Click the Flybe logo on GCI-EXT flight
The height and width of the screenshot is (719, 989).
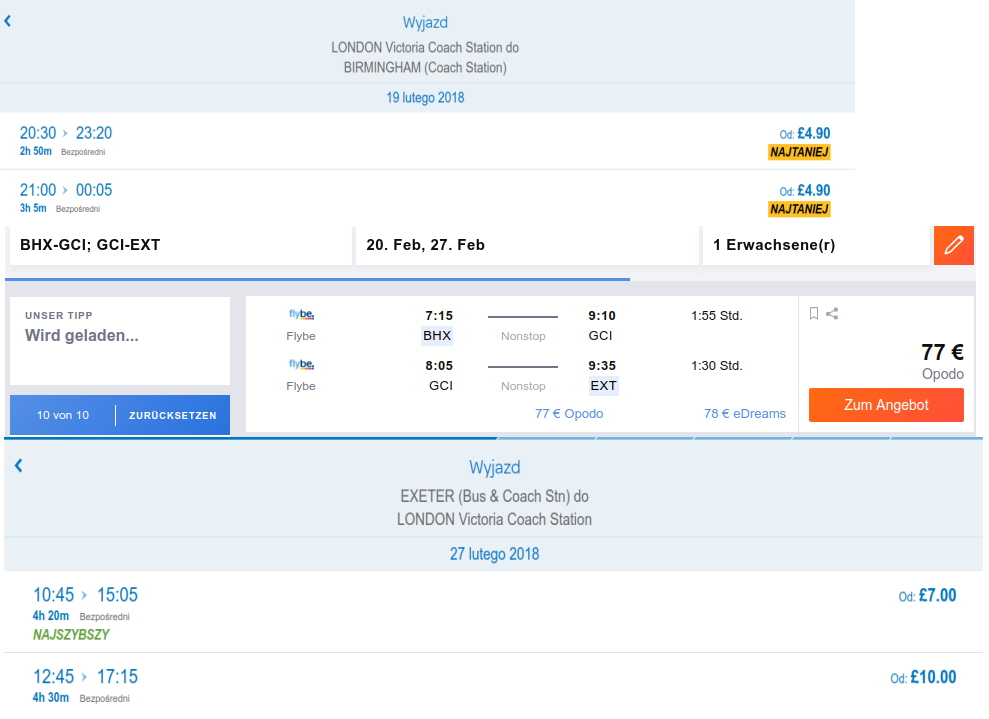pos(301,364)
